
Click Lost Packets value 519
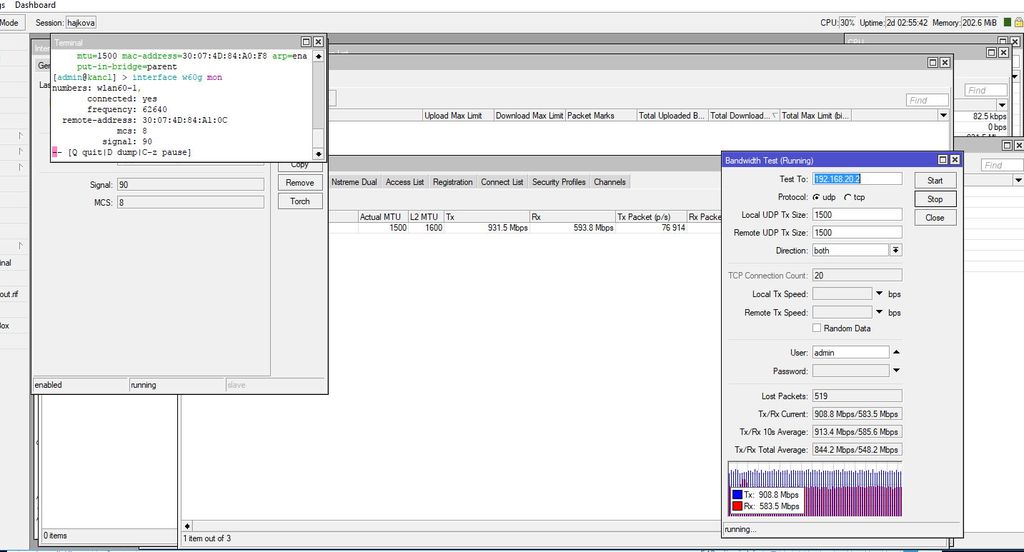[857, 396]
